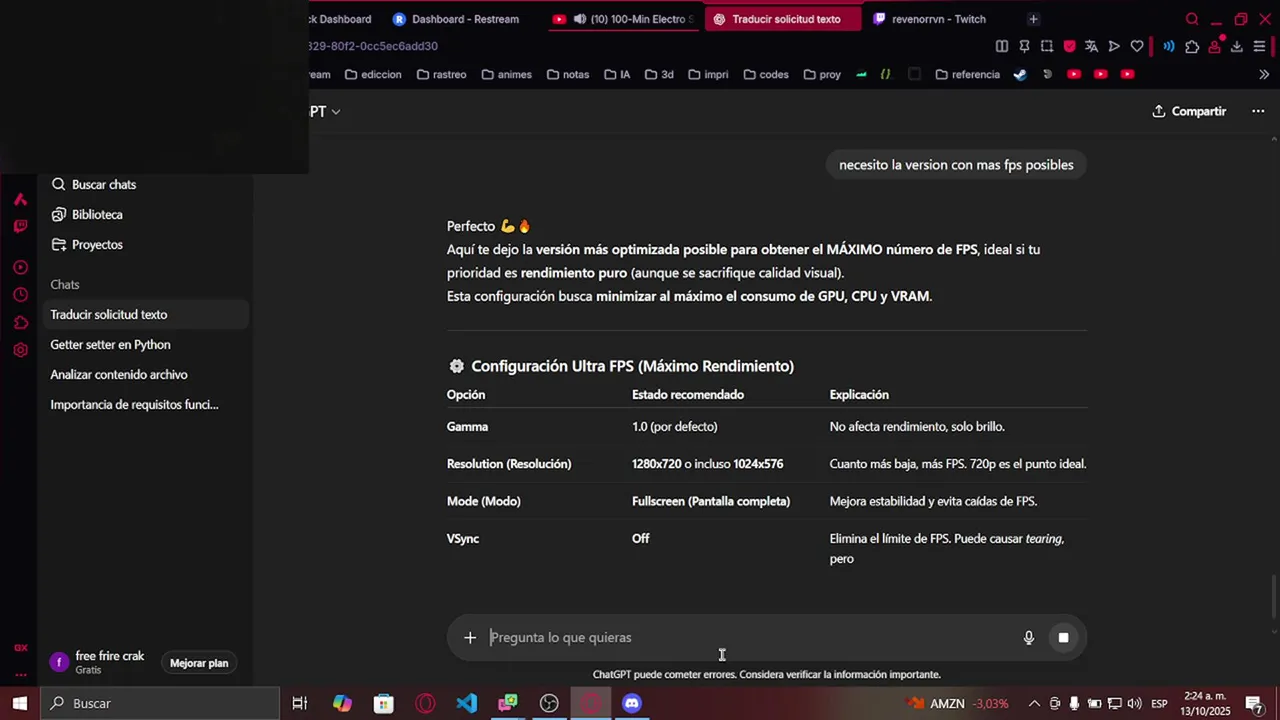Expand the hidden bookmarks chevron
Image resolution: width=1280 pixels, height=720 pixels.
[1264, 74]
